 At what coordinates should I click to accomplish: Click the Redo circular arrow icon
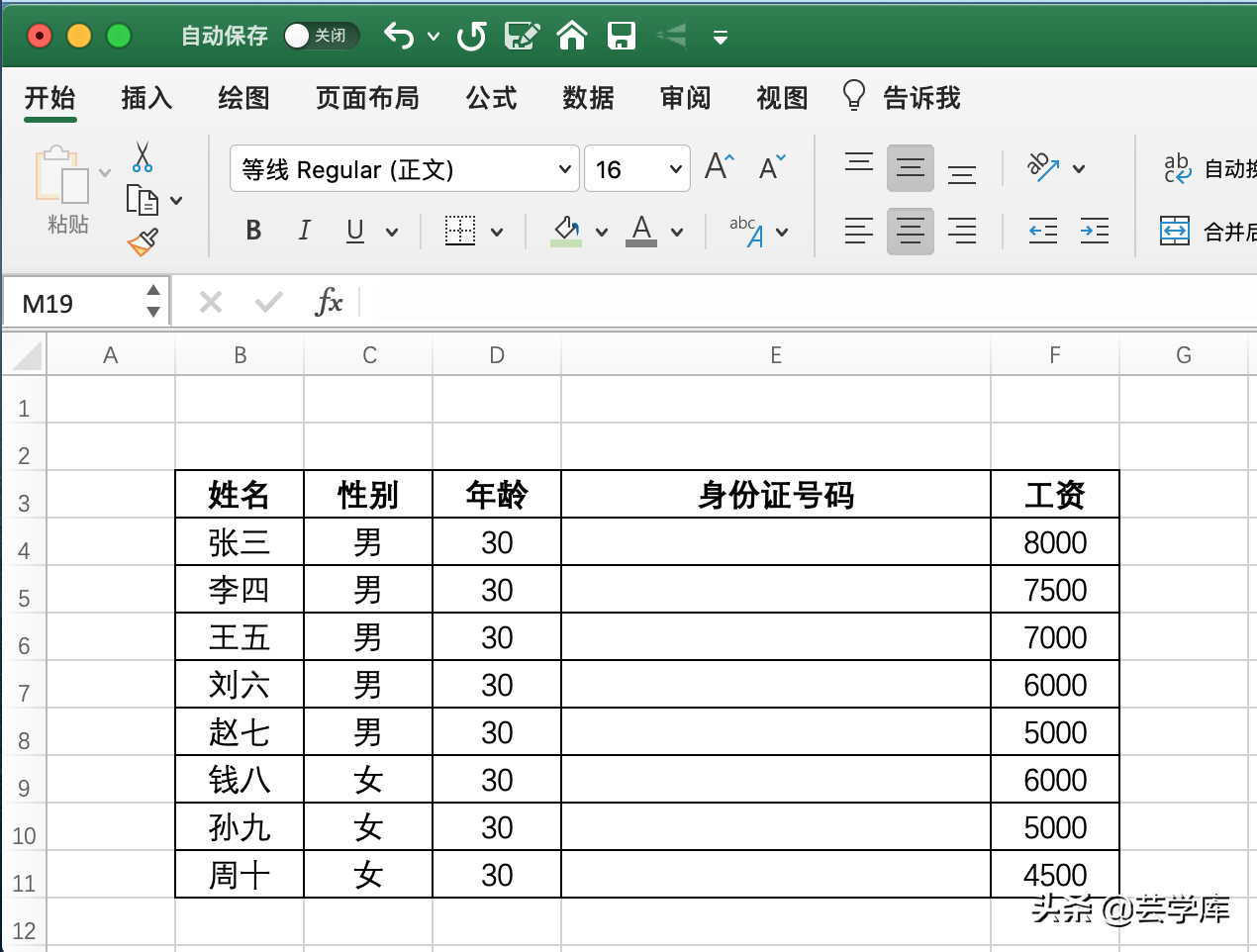472,37
